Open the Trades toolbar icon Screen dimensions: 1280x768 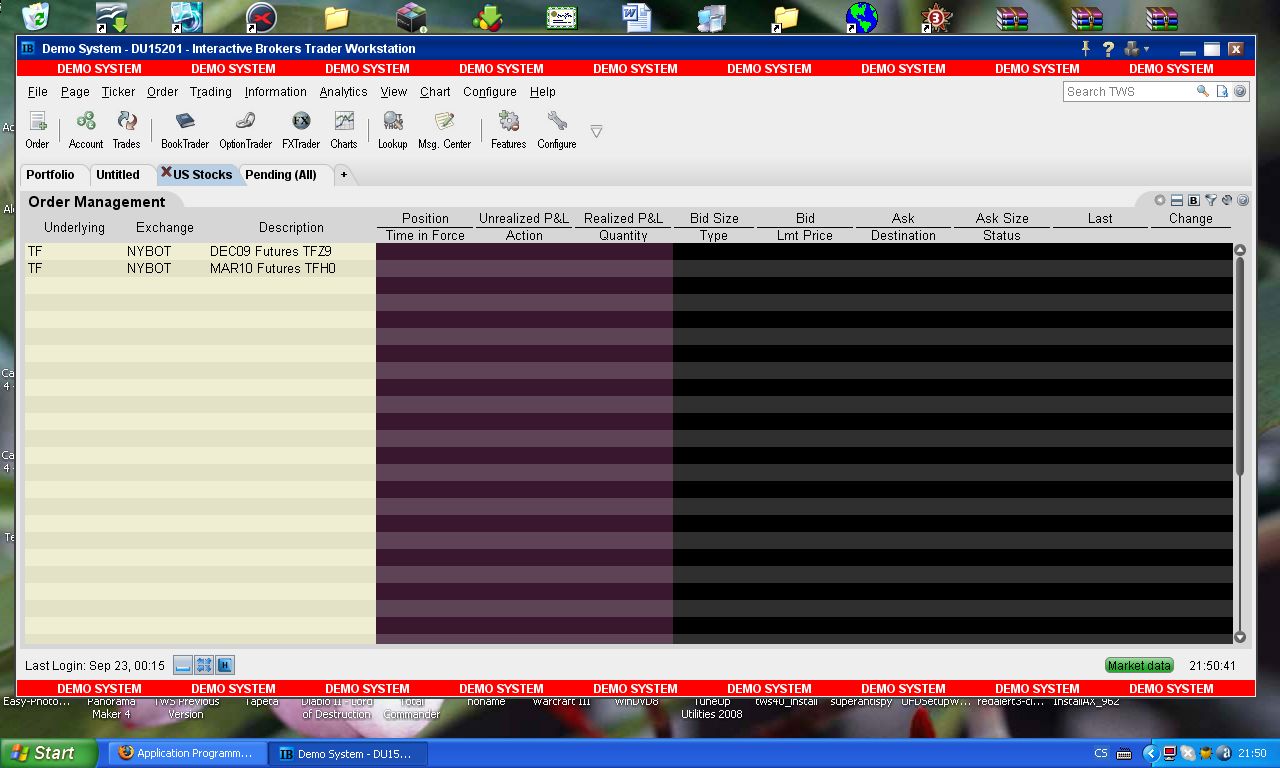[x=126, y=130]
